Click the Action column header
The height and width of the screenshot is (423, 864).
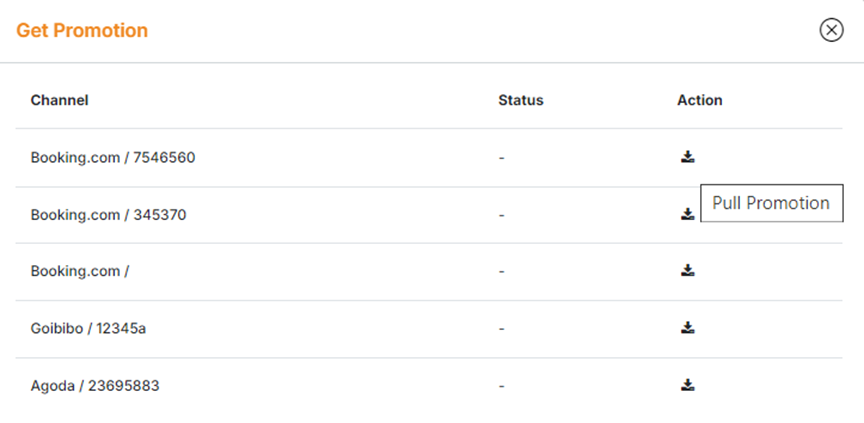pos(699,100)
